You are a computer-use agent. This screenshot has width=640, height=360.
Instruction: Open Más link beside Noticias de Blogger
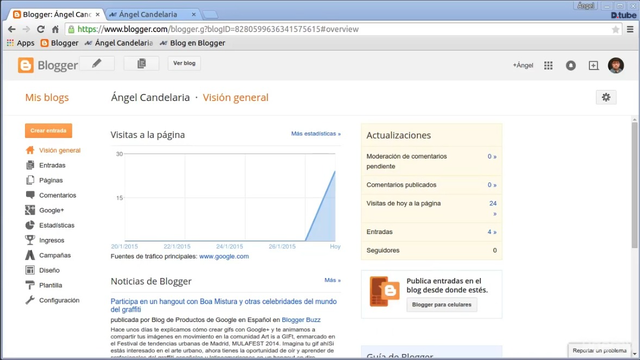pos(333,280)
